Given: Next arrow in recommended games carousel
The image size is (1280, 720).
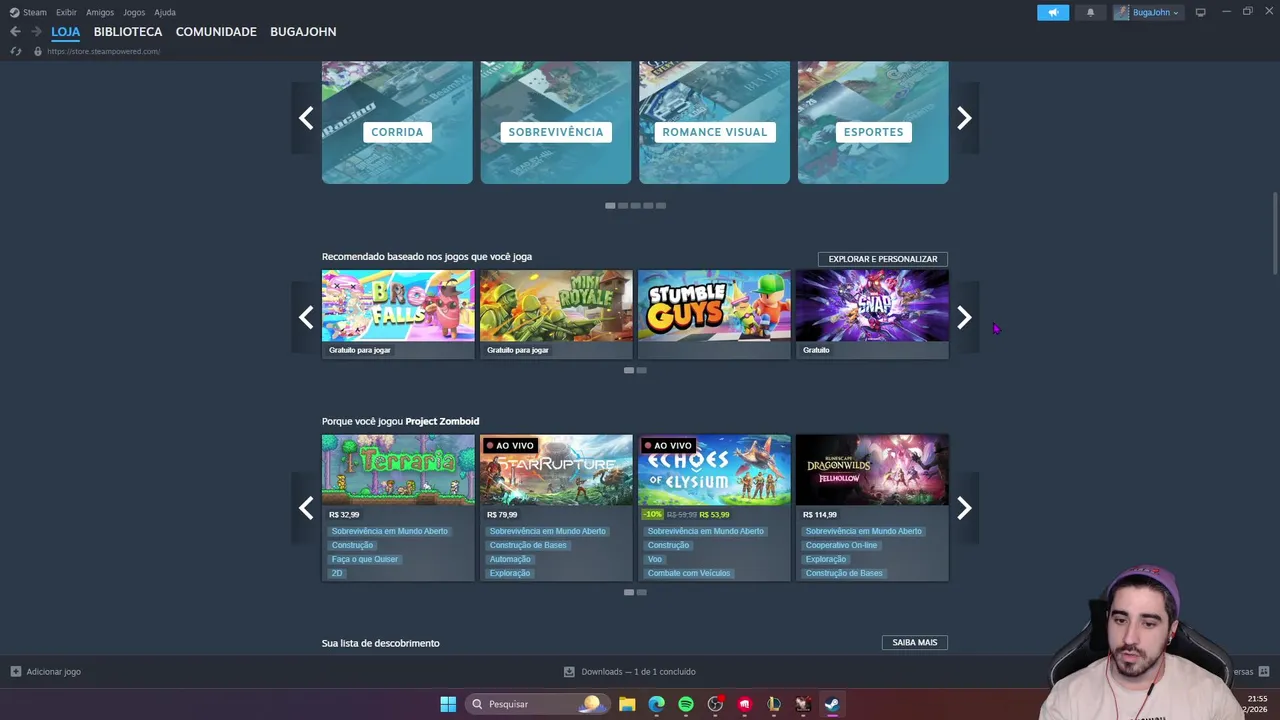Looking at the screenshot, I should 964,317.
